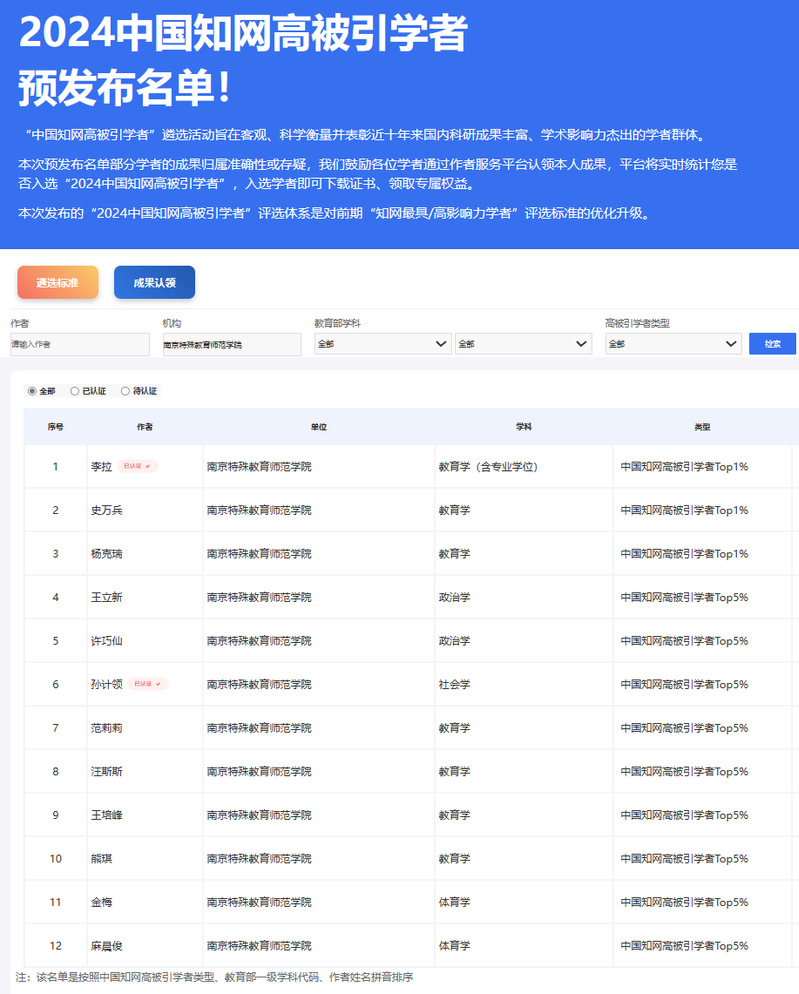Click the 已认证 badge next to 李拉
This screenshot has height=994, width=799.
[x=137, y=466]
